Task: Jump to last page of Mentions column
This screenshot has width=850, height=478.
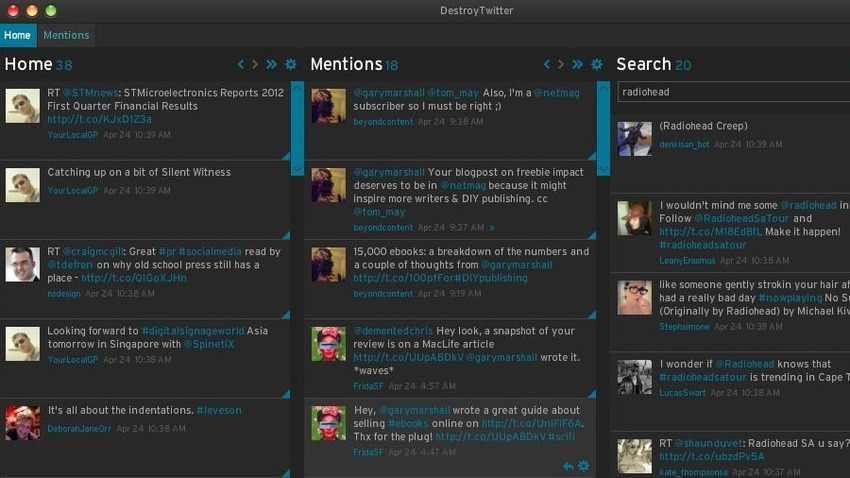Action: (x=578, y=64)
